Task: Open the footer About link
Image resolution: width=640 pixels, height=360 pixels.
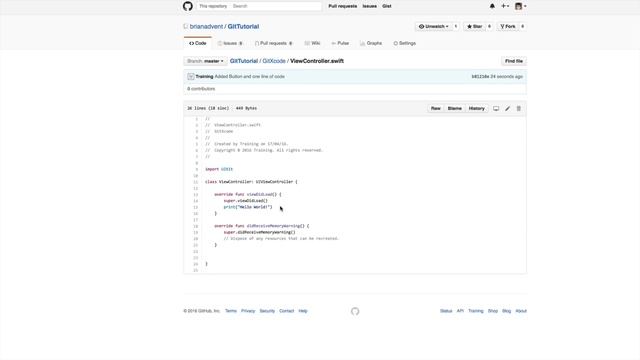Action: [521, 311]
